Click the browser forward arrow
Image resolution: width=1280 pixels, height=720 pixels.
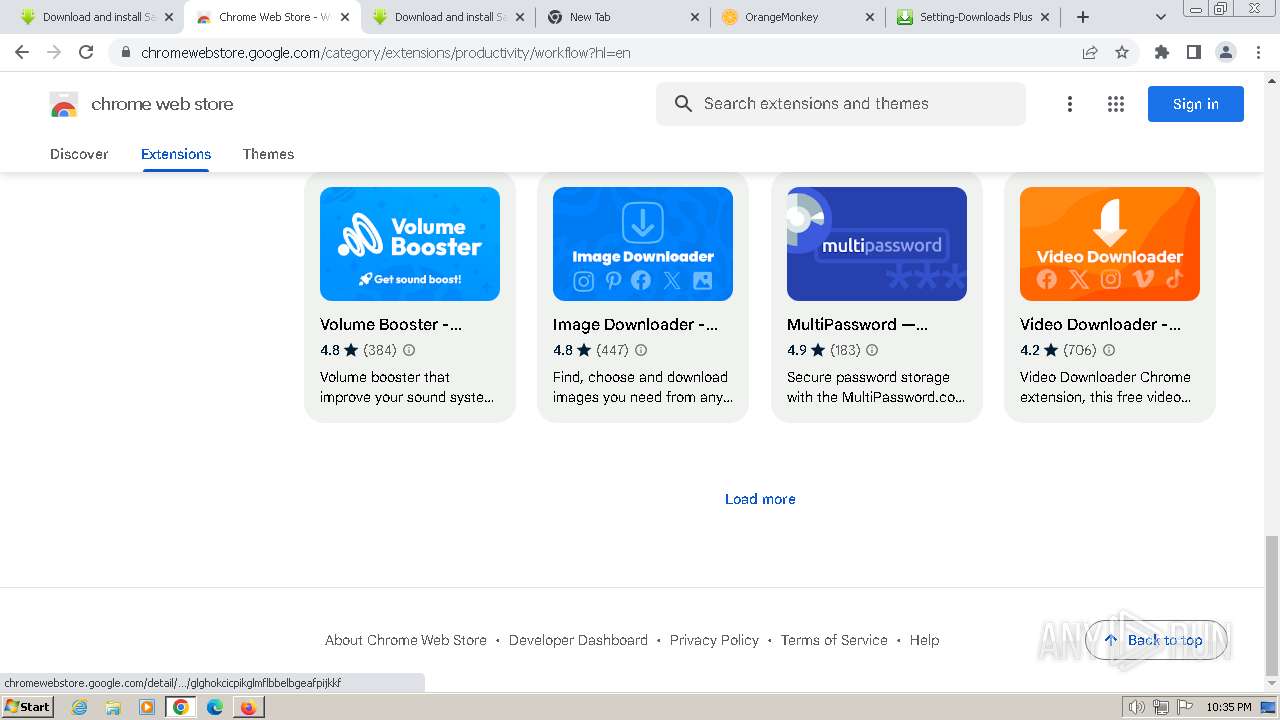pos(54,52)
